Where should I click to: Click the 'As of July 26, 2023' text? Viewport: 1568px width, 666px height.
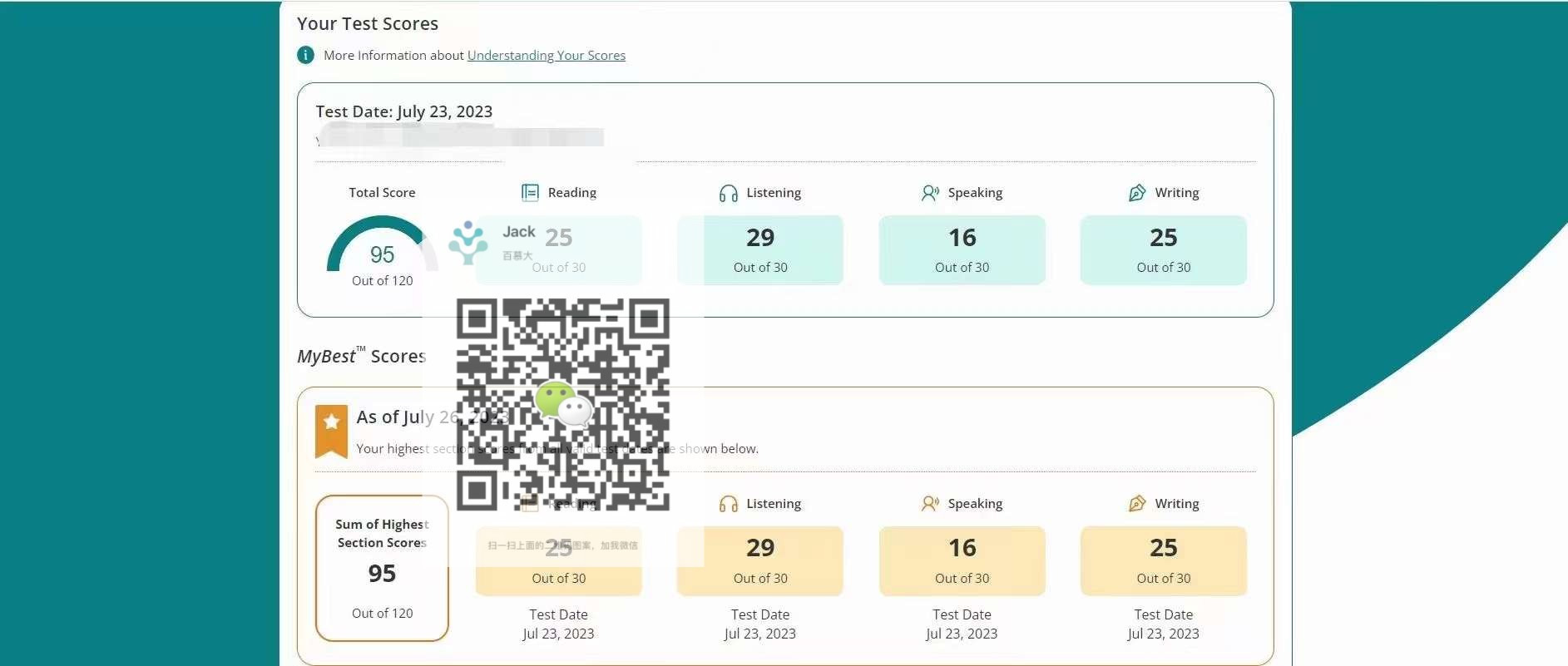433,417
